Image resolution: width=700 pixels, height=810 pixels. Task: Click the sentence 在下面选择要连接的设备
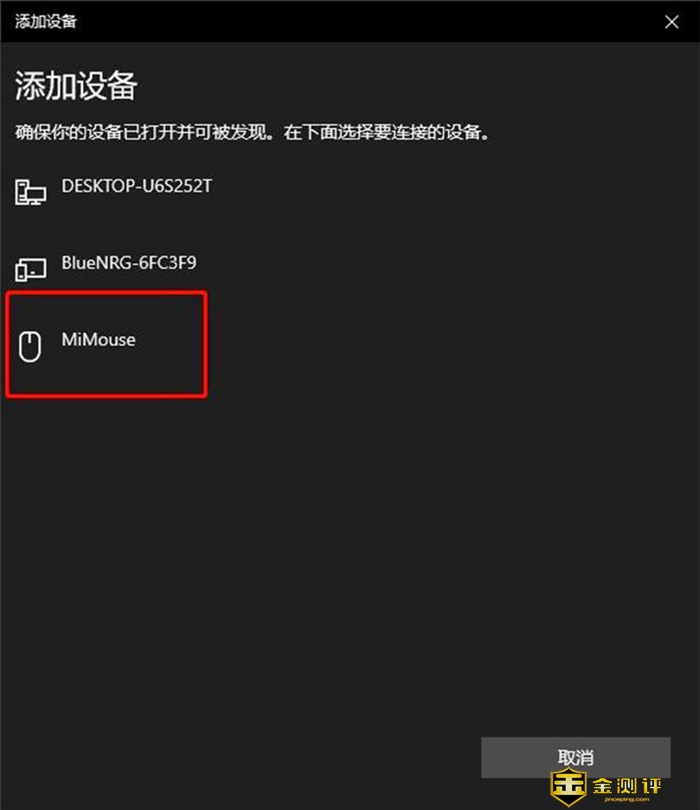pos(382,132)
